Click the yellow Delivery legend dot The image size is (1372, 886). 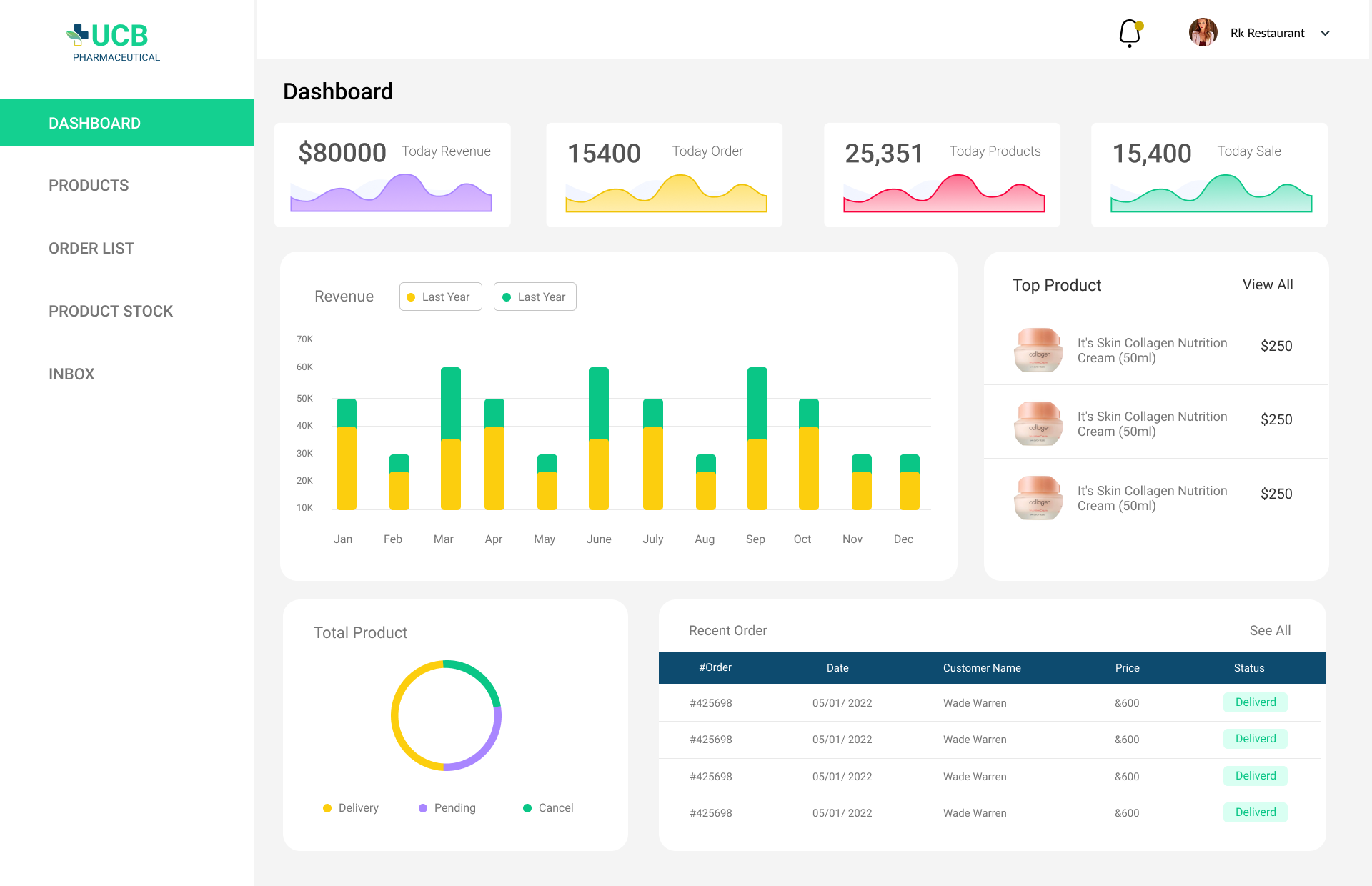327,808
